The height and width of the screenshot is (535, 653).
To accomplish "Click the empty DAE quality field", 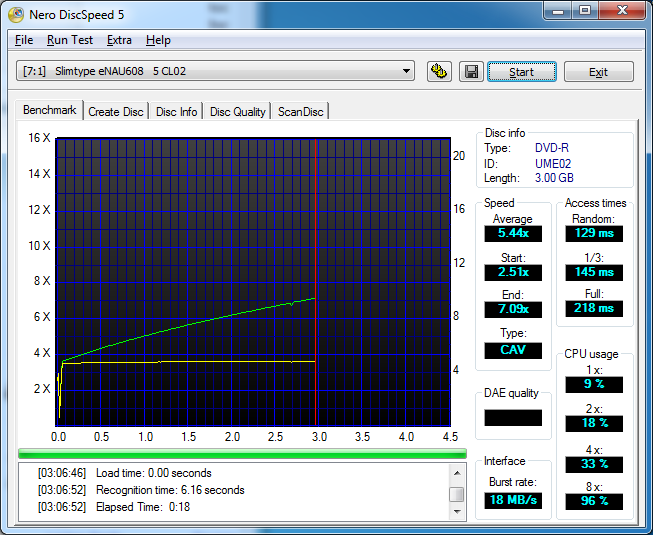I will click(x=513, y=418).
